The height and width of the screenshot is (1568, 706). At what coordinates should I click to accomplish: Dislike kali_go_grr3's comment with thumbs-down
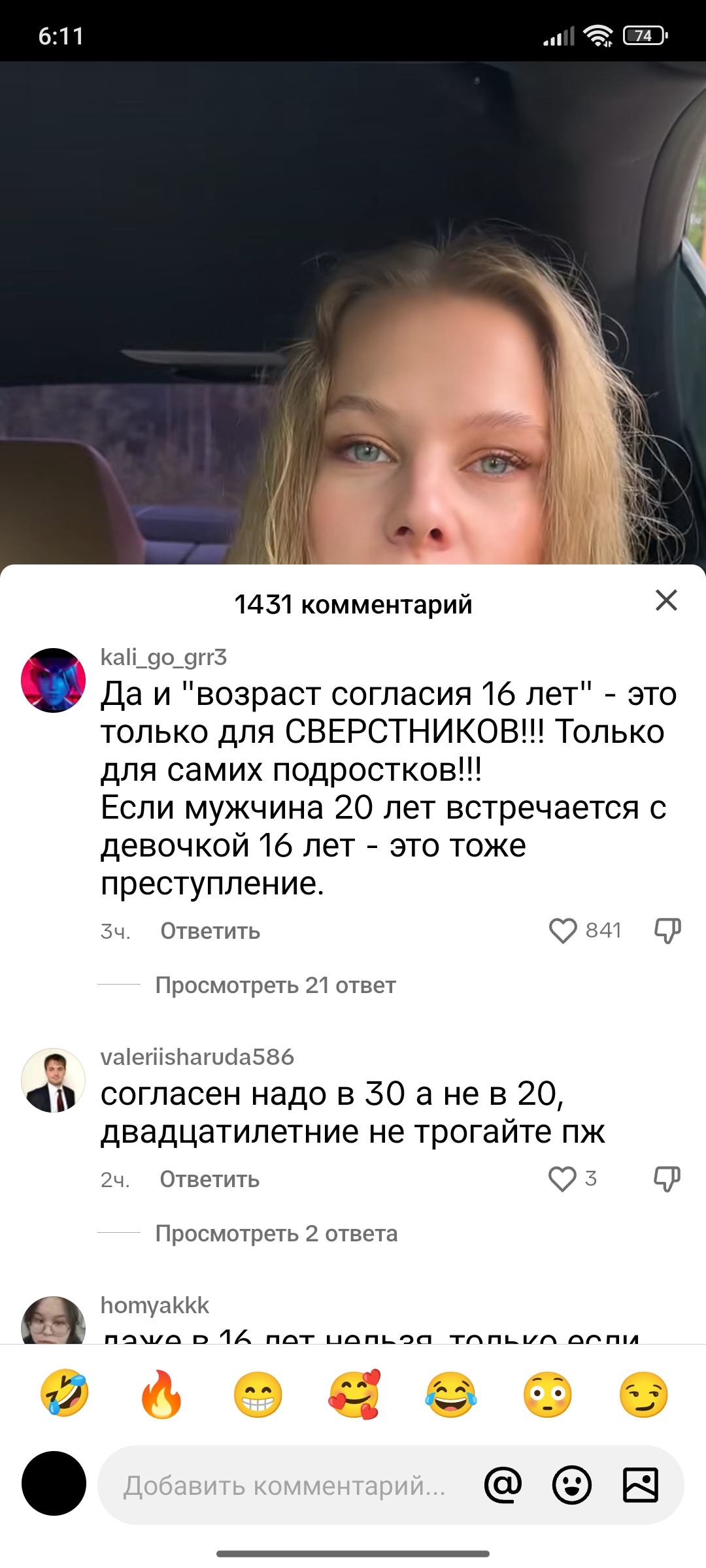point(667,930)
